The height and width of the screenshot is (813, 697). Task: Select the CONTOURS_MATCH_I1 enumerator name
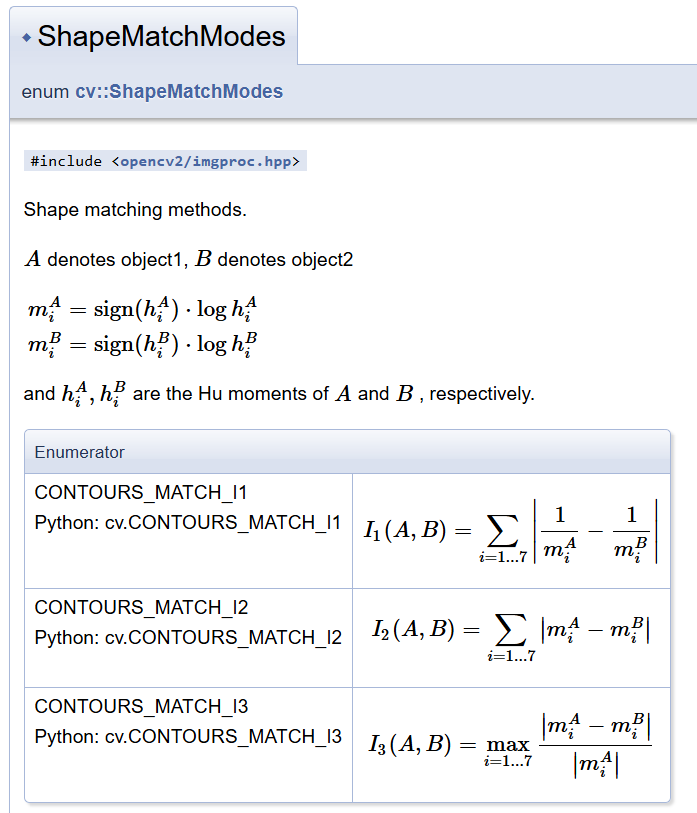[x=141, y=493]
